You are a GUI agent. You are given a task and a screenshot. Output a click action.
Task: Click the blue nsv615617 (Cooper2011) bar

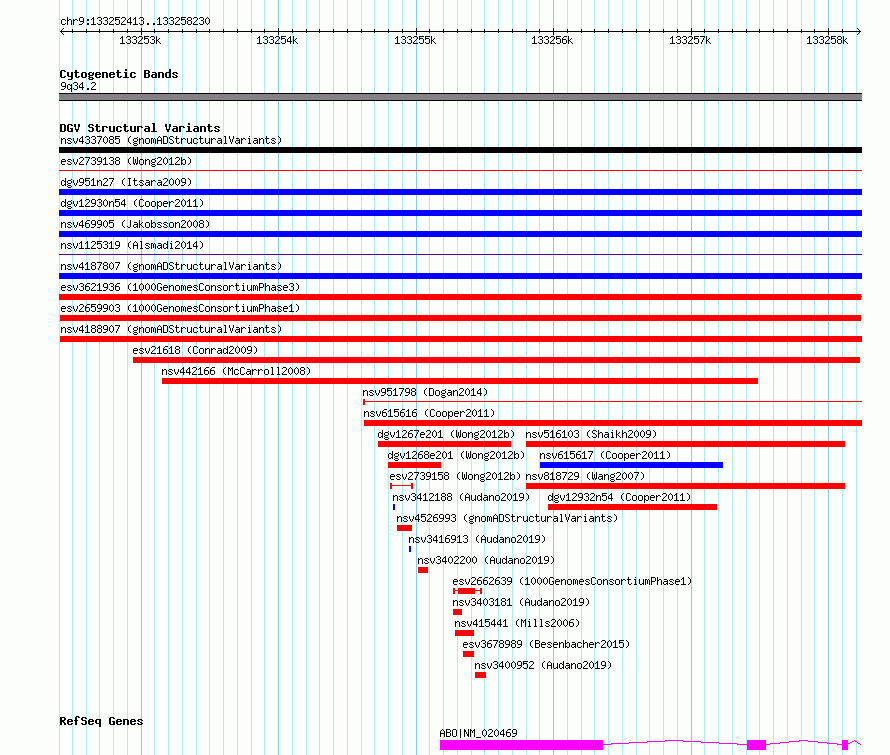631,465
